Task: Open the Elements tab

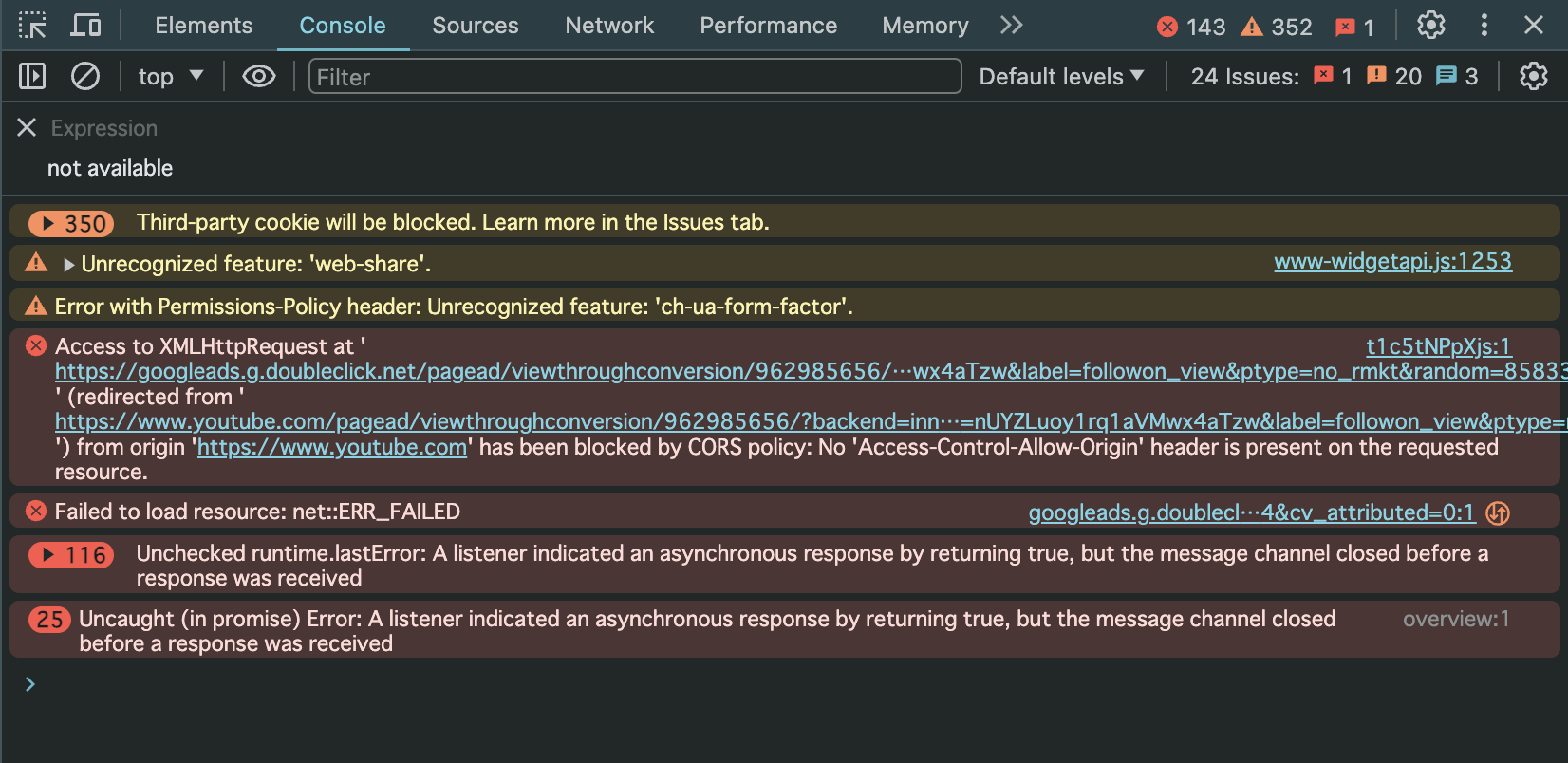Action: [204, 26]
